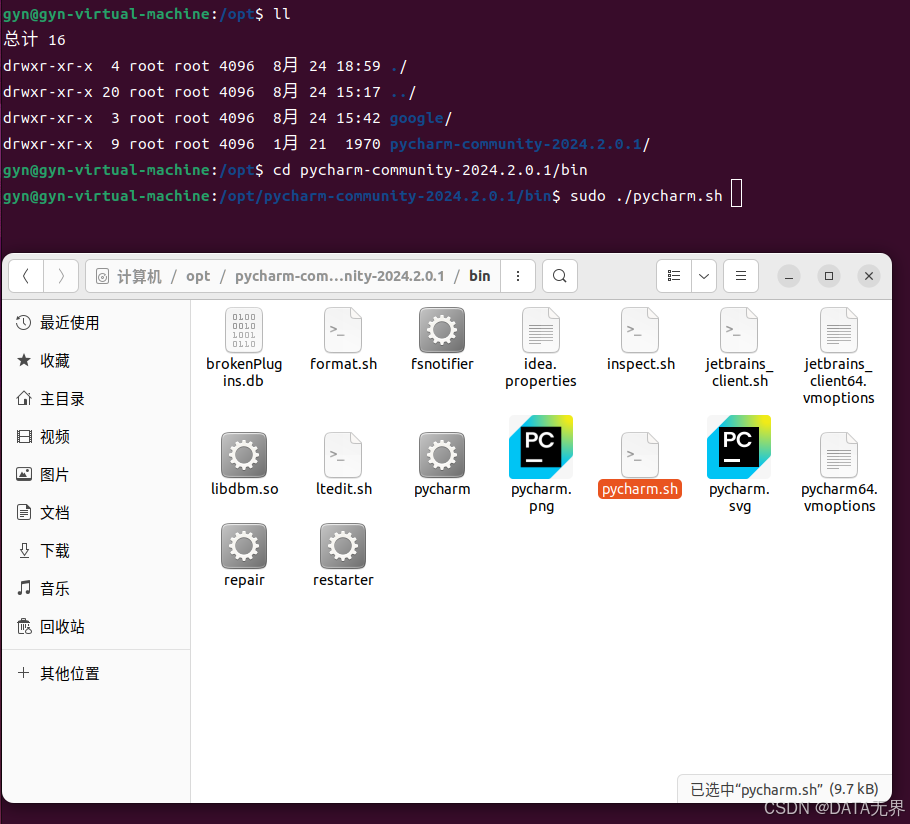The width and height of the screenshot is (910, 824).
Task: Expand view options dropdown arrow
Action: (704, 276)
